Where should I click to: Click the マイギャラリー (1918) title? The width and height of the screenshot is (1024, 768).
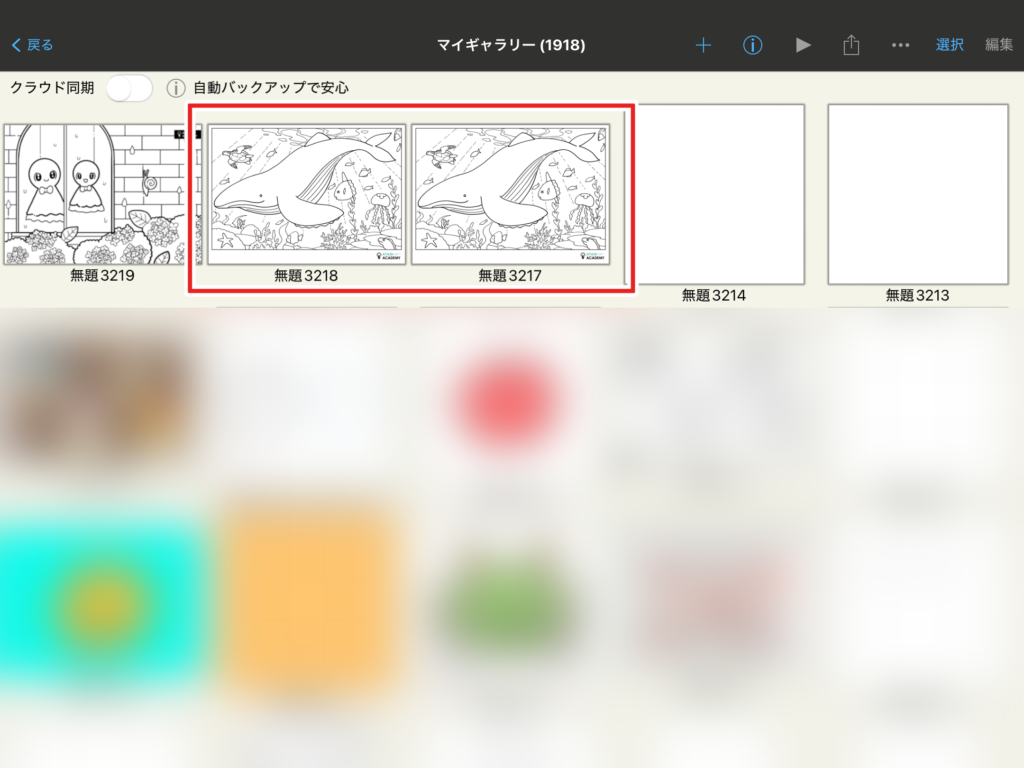(x=511, y=45)
